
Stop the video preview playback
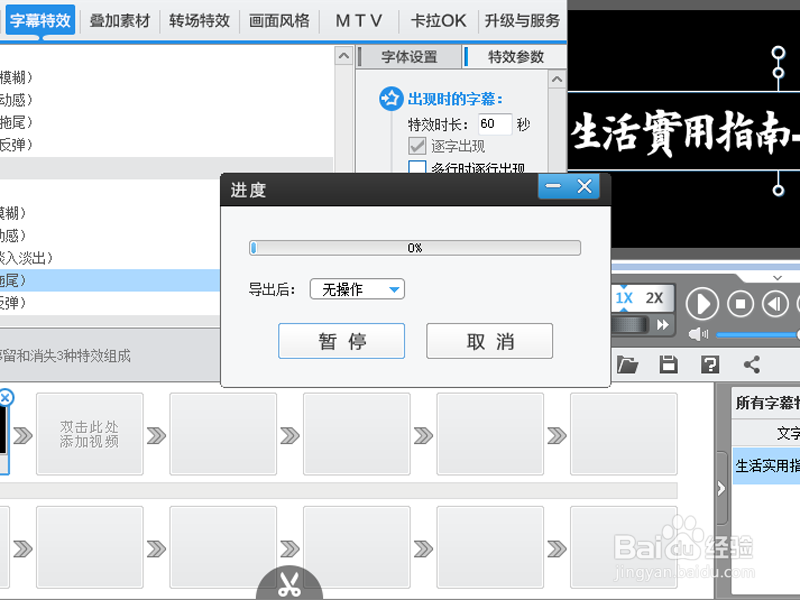pos(740,304)
